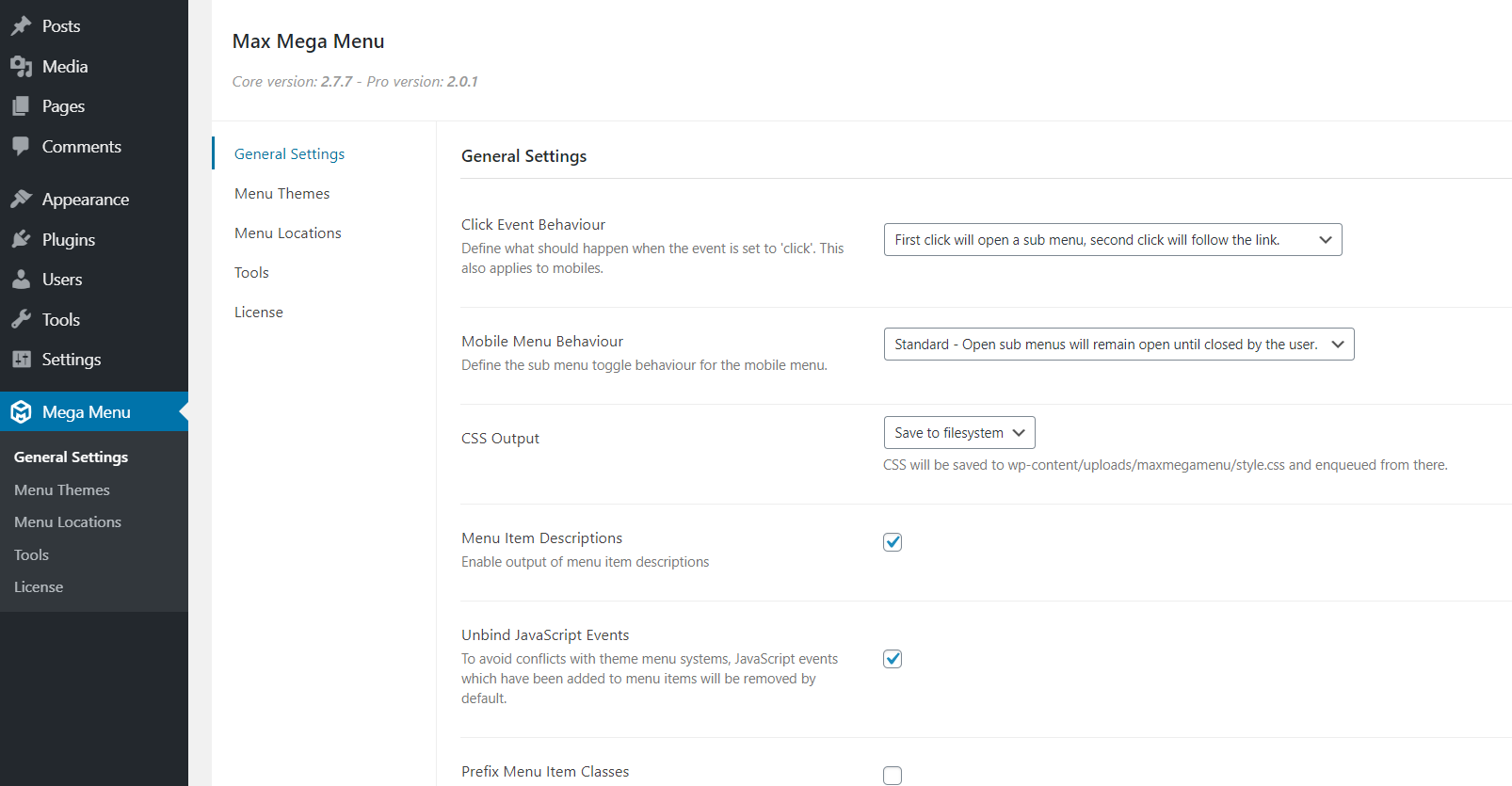The width and height of the screenshot is (1512, 786).
Task: Switch to Tools plugin tab
Action: coord(251,273)
